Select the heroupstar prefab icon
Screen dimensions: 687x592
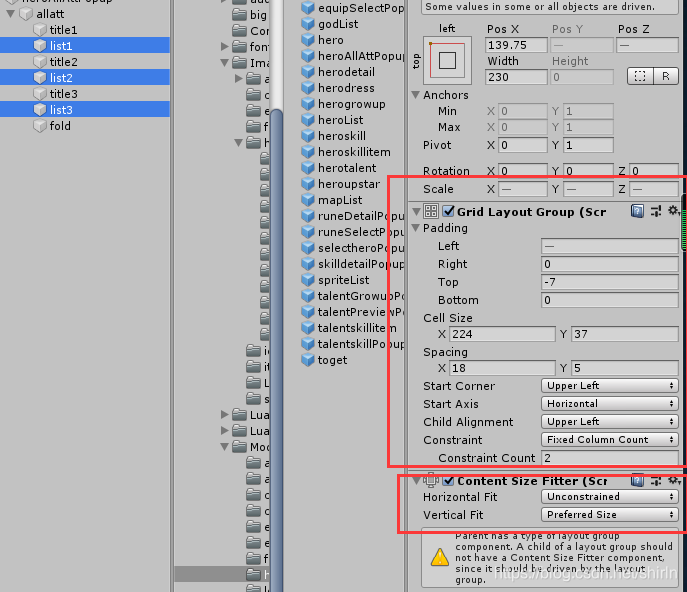[x=308, y=184]
